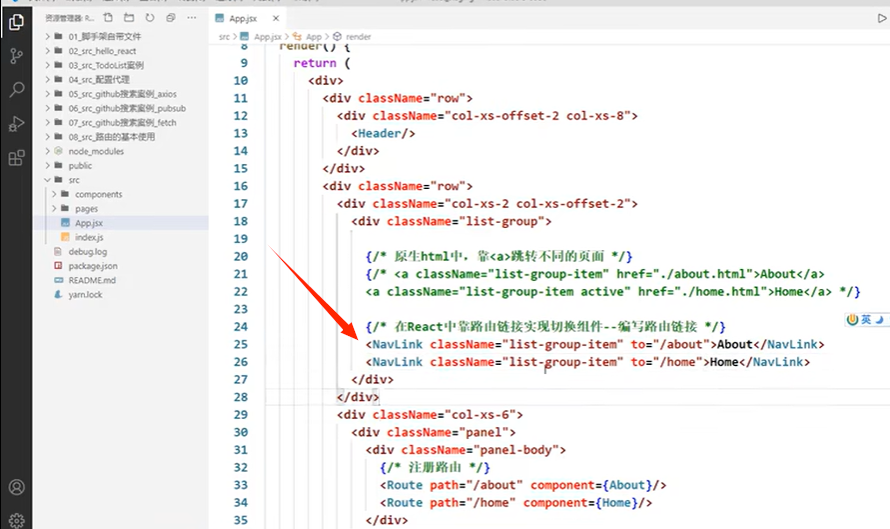Click {About} component on line 33

pos(627,485)
